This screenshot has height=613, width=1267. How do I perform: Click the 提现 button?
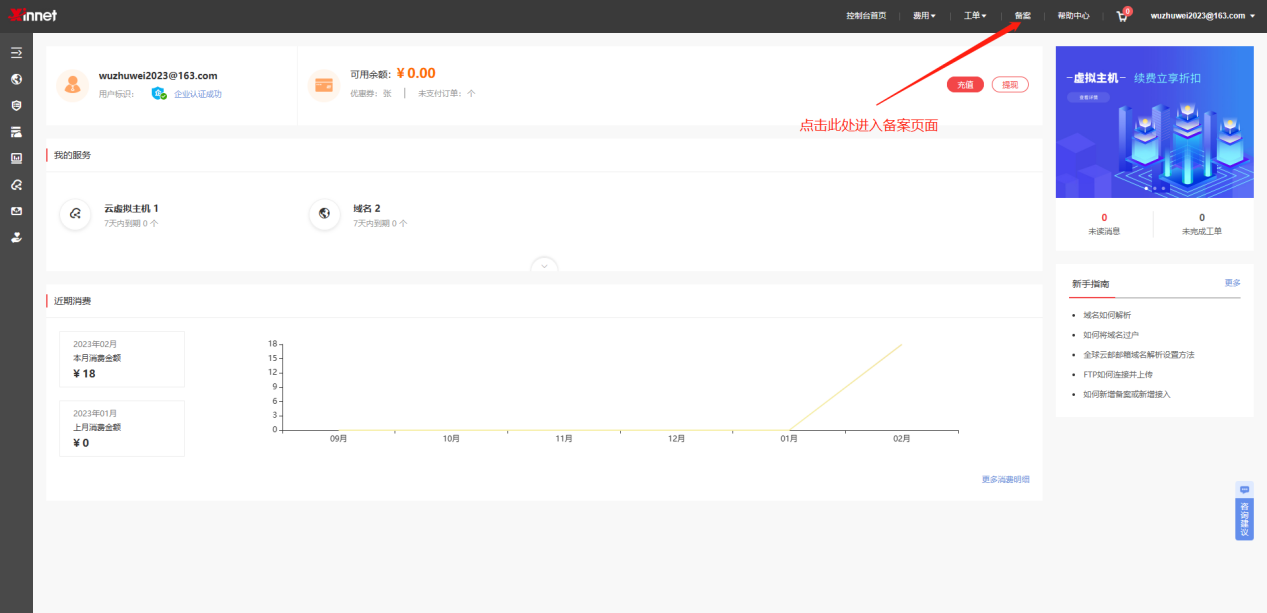(x=1010, y=85)
